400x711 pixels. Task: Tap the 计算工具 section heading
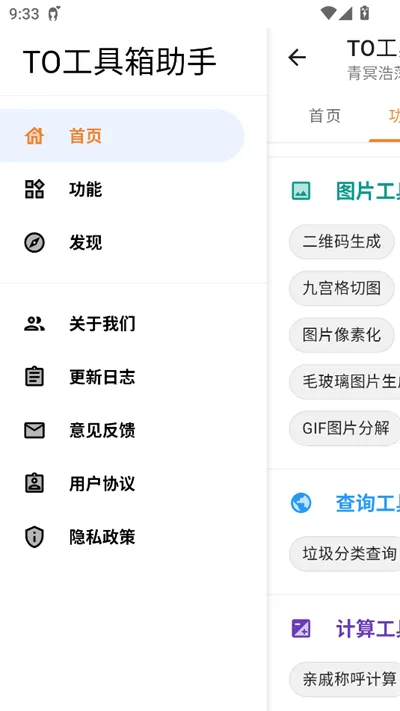368,629
